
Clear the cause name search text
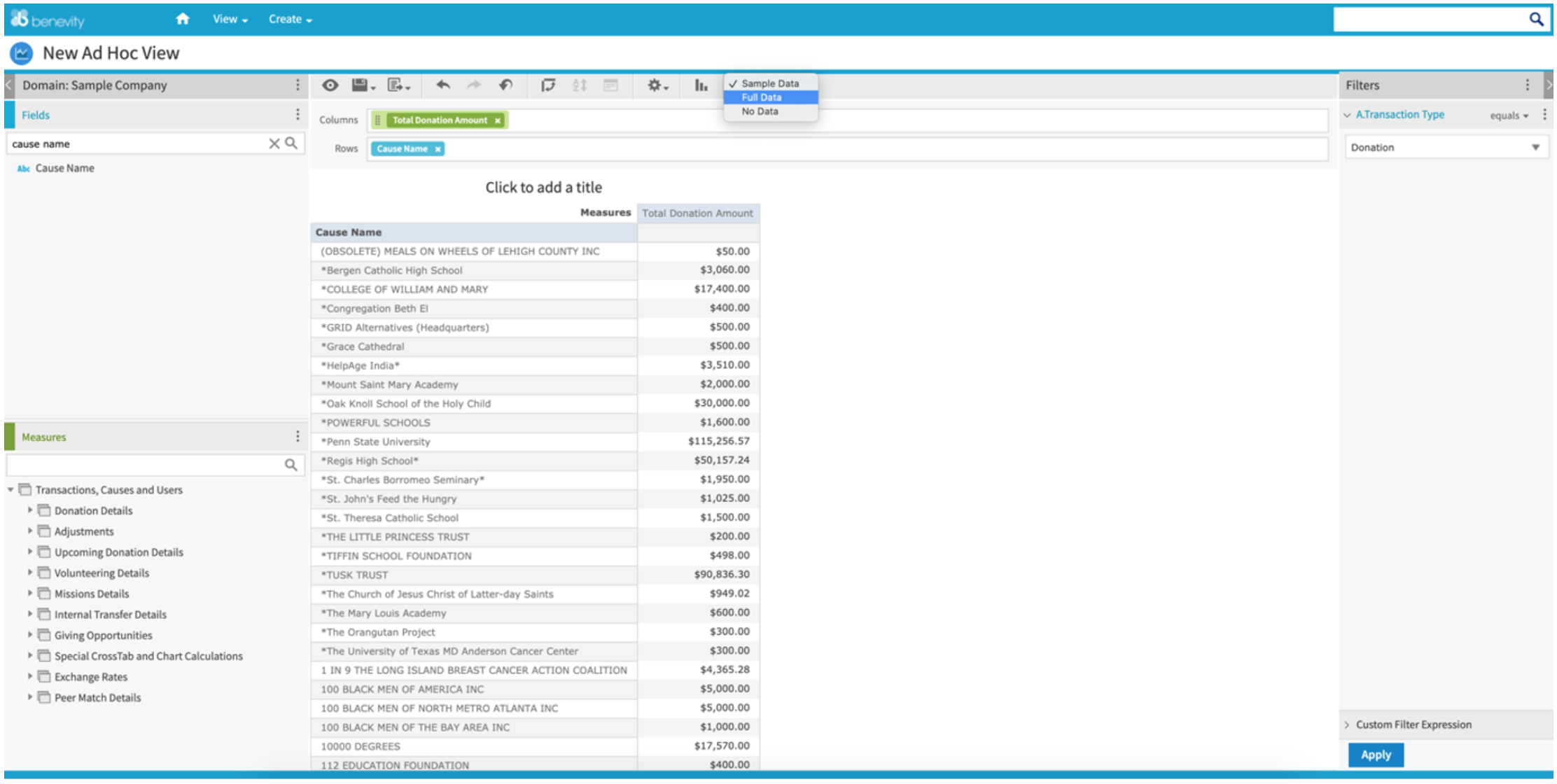point(274,143)
